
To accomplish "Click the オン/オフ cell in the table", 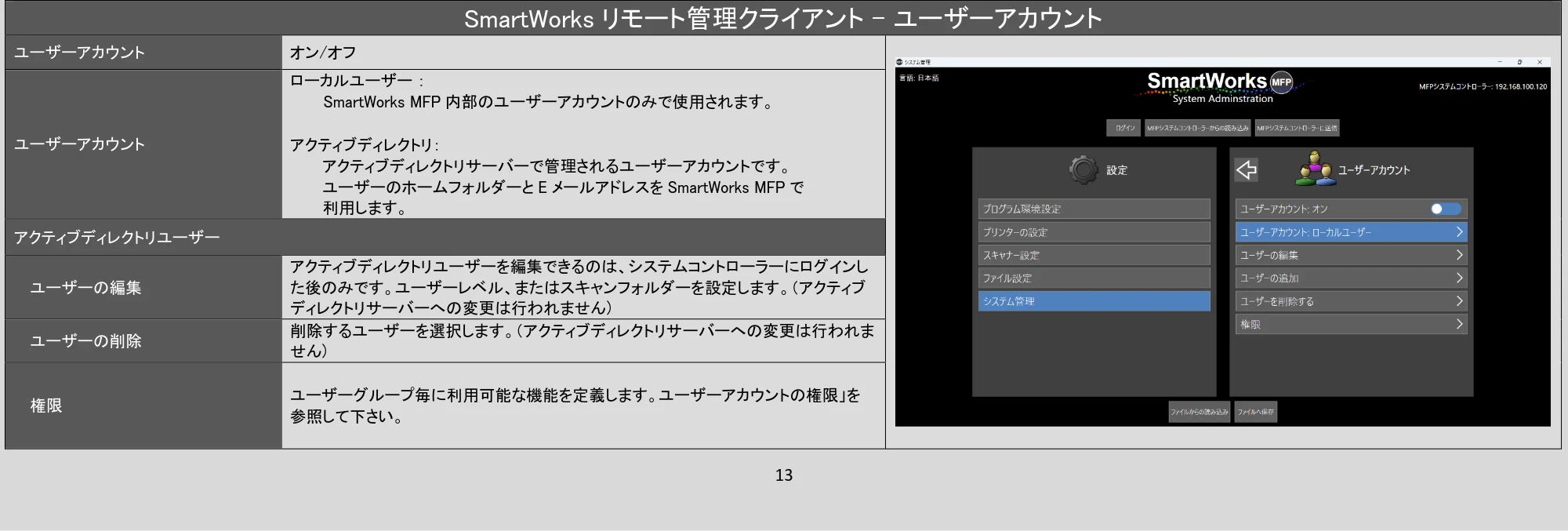I will [x=583, y=53].
